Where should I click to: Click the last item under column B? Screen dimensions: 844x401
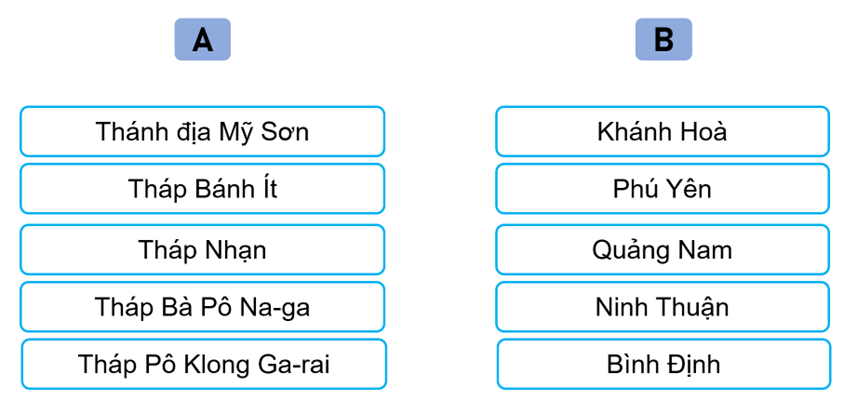[x=663, y=364]
